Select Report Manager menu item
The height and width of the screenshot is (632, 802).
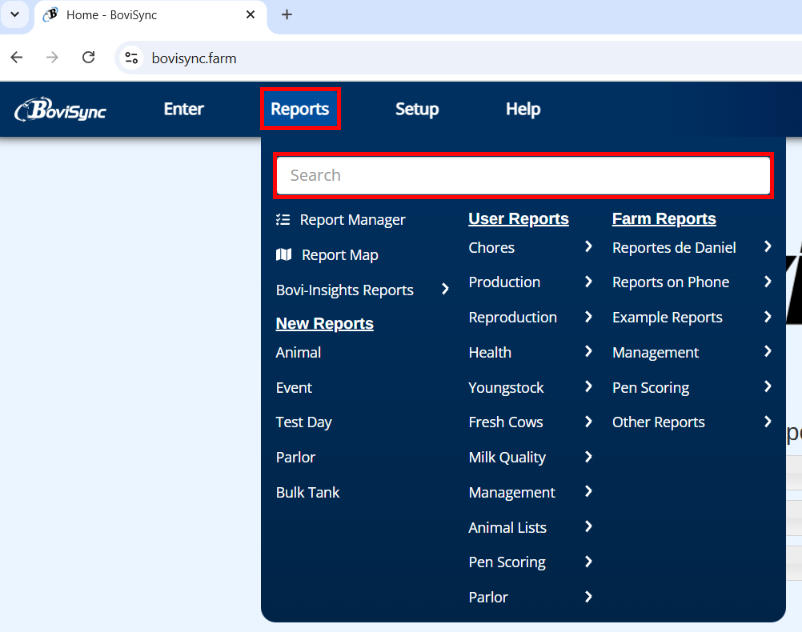352,220
